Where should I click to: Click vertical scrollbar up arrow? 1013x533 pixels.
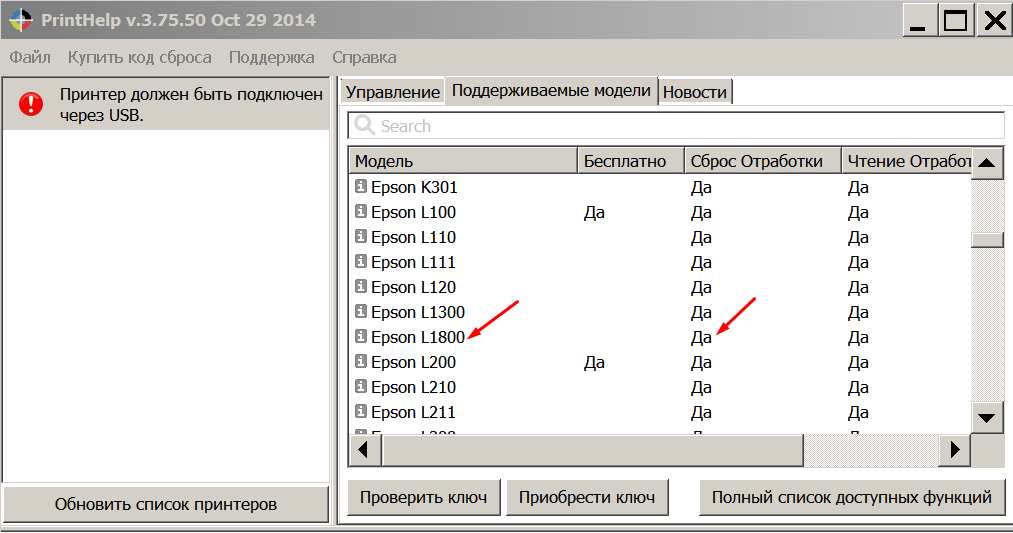(x=987, y=162)
